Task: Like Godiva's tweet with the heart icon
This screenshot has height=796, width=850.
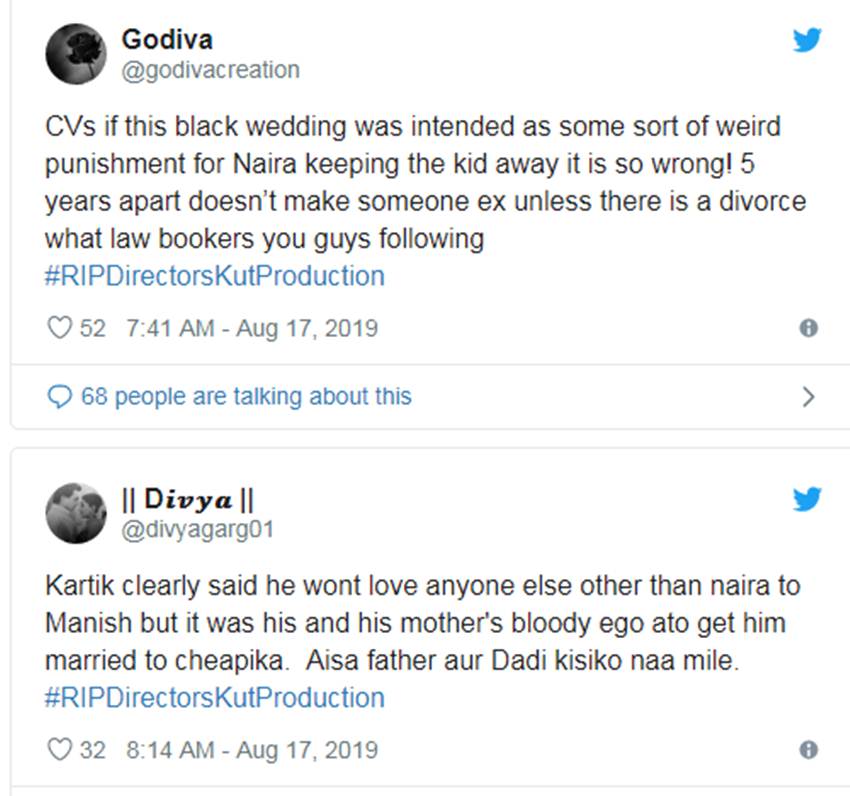Action: pos(61,328)
